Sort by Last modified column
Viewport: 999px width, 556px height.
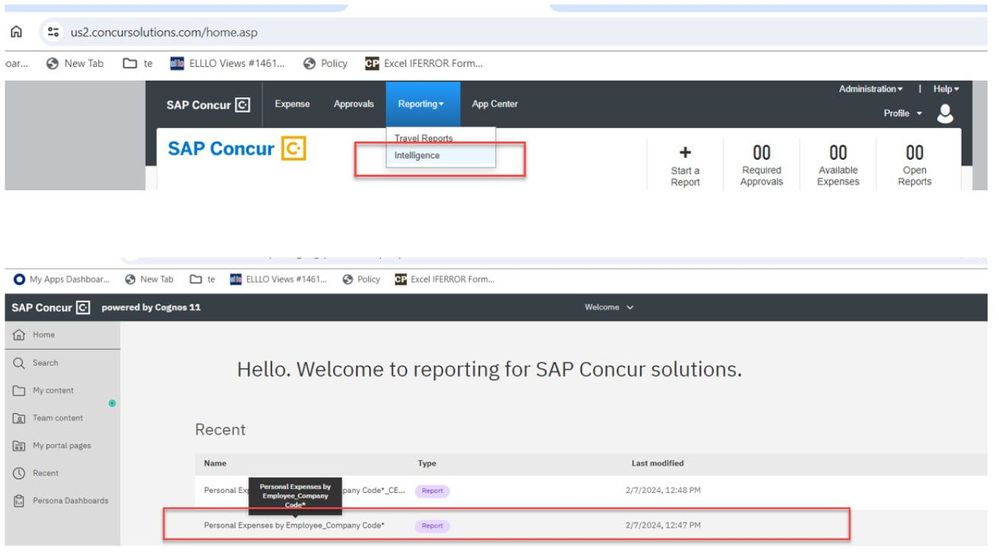click(x=658, y=463)
